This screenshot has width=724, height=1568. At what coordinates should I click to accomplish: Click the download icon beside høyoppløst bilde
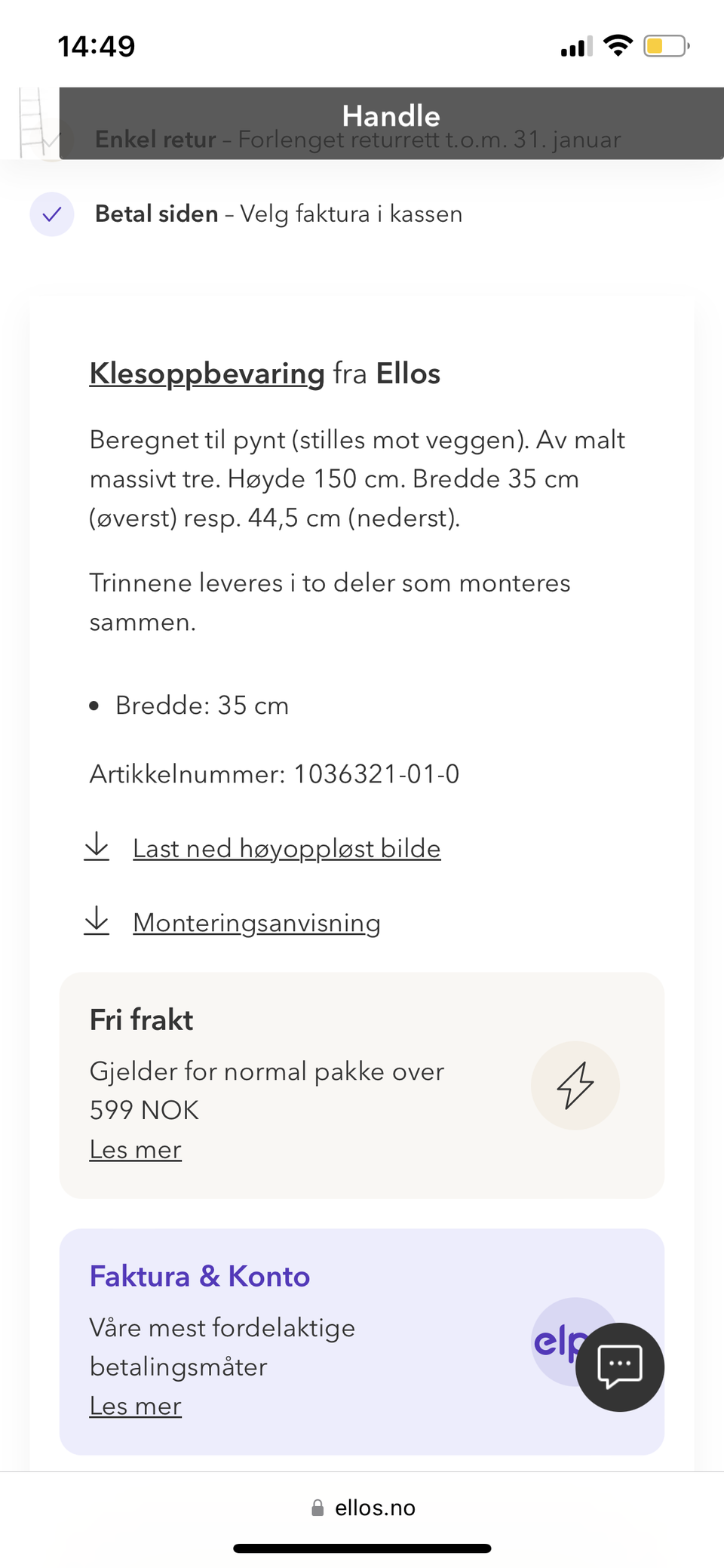click(97, 846)
